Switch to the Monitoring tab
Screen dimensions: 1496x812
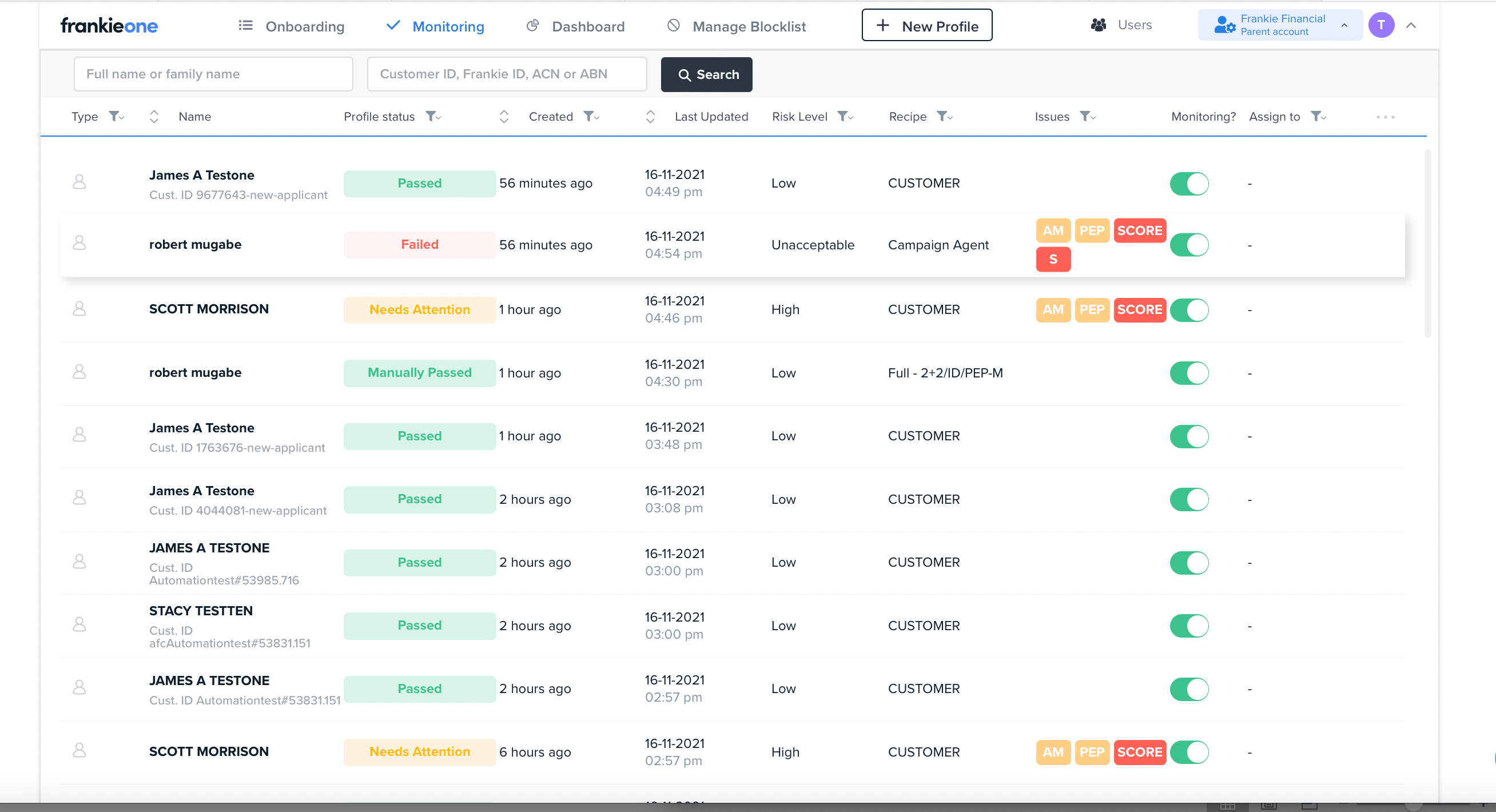click(435, 26)
